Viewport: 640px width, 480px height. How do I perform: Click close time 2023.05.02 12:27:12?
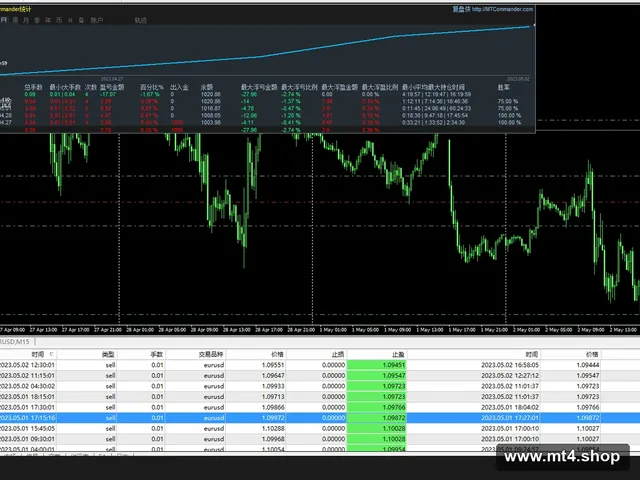pyautogui.click(x=510, y=376)
